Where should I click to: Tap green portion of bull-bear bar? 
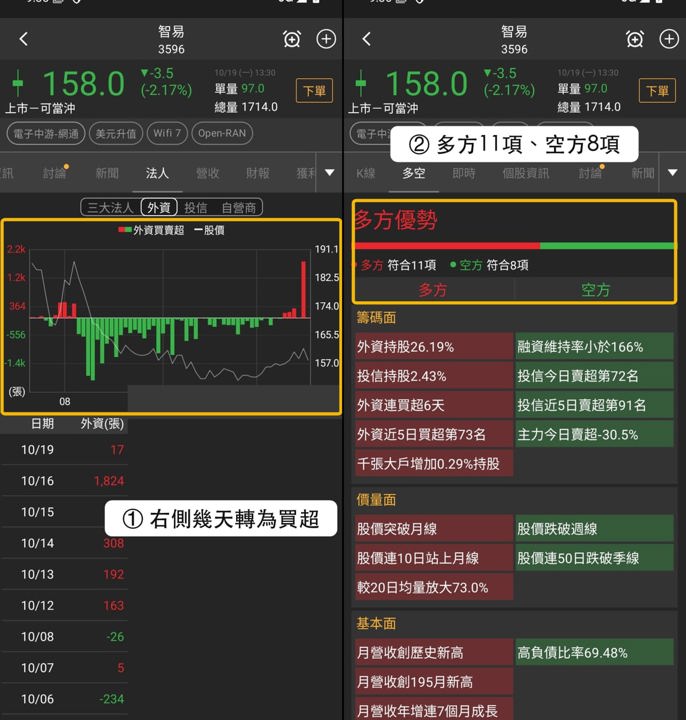607,246
